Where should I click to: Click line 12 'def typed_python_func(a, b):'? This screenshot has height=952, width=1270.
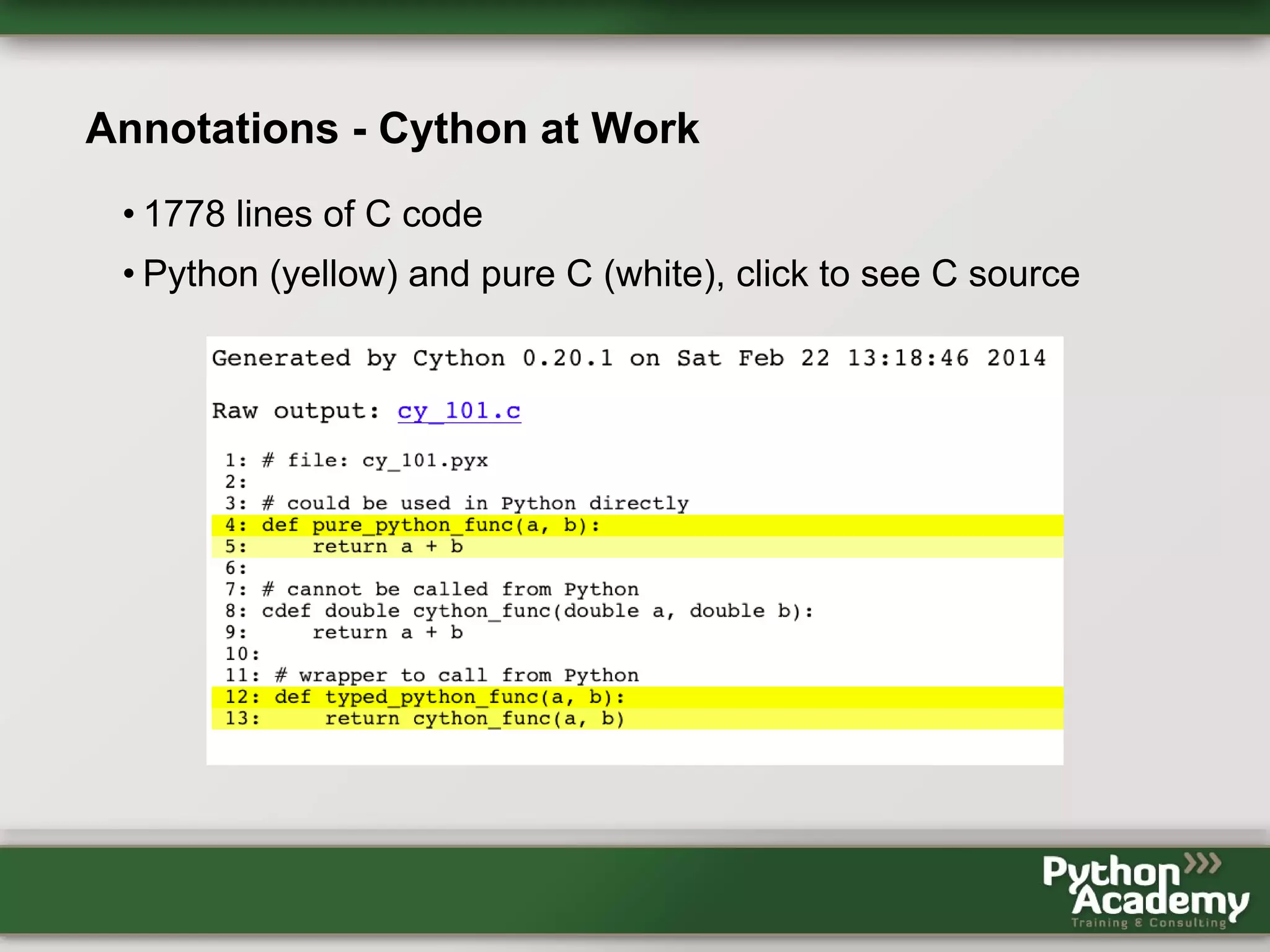[637, 697]
